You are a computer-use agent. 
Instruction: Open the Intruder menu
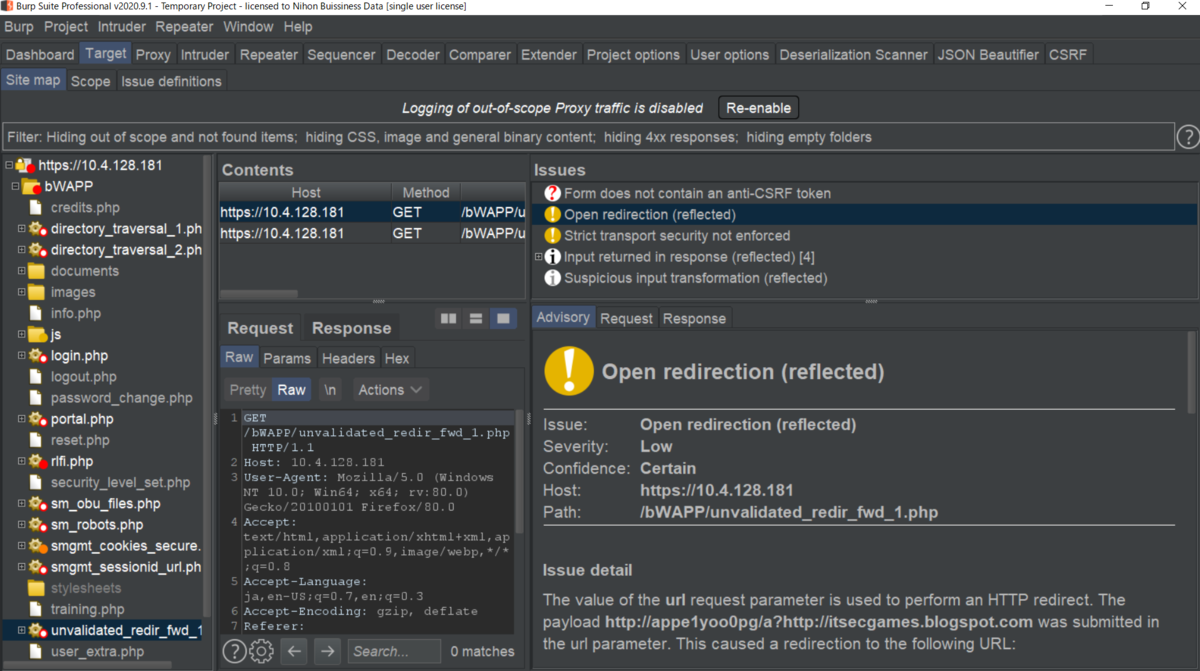(121, 26)
